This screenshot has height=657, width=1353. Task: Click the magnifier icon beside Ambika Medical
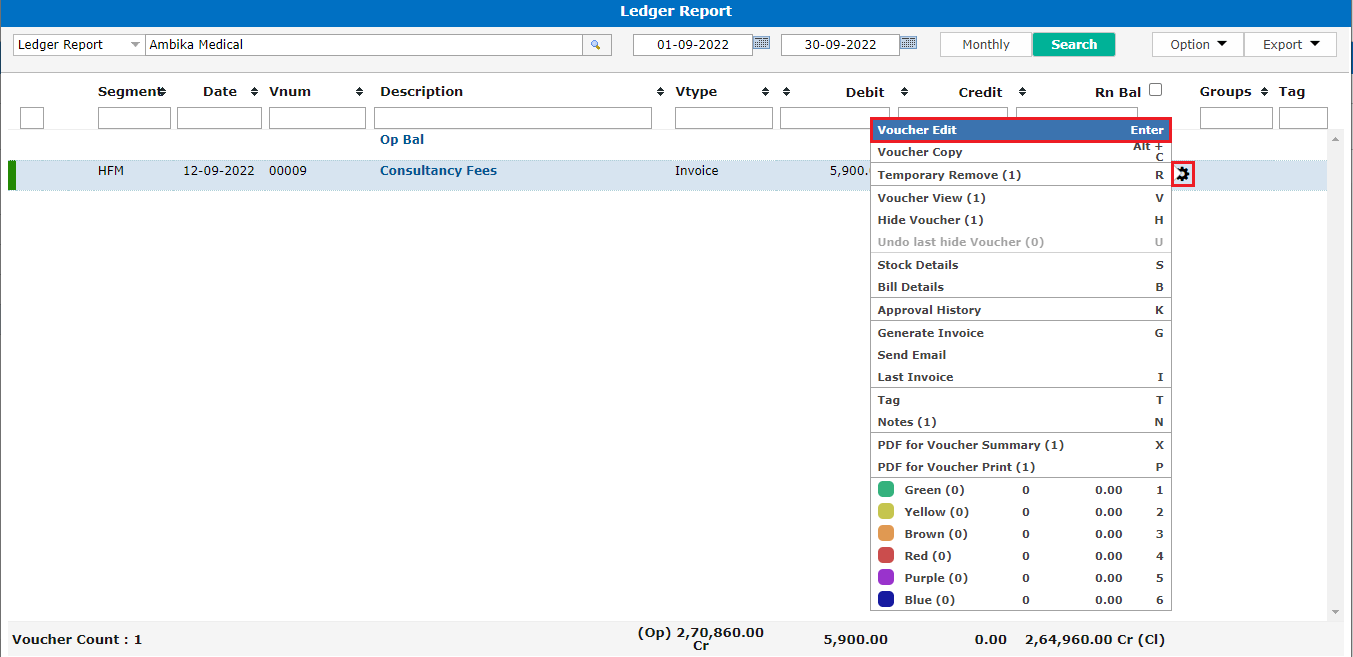click(x=596, y=45)
